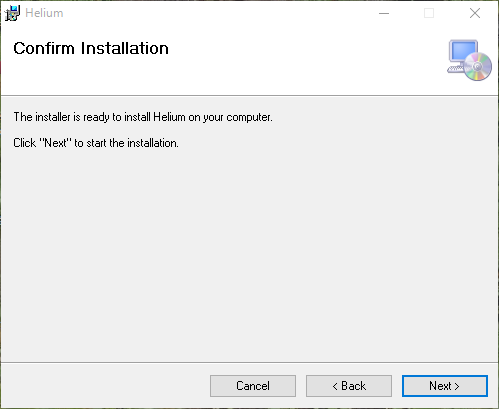Image resolution: width=499 pixels, height=409 pixels.
Task: Click Next to start the installation
Action: (x=445, y=386)
